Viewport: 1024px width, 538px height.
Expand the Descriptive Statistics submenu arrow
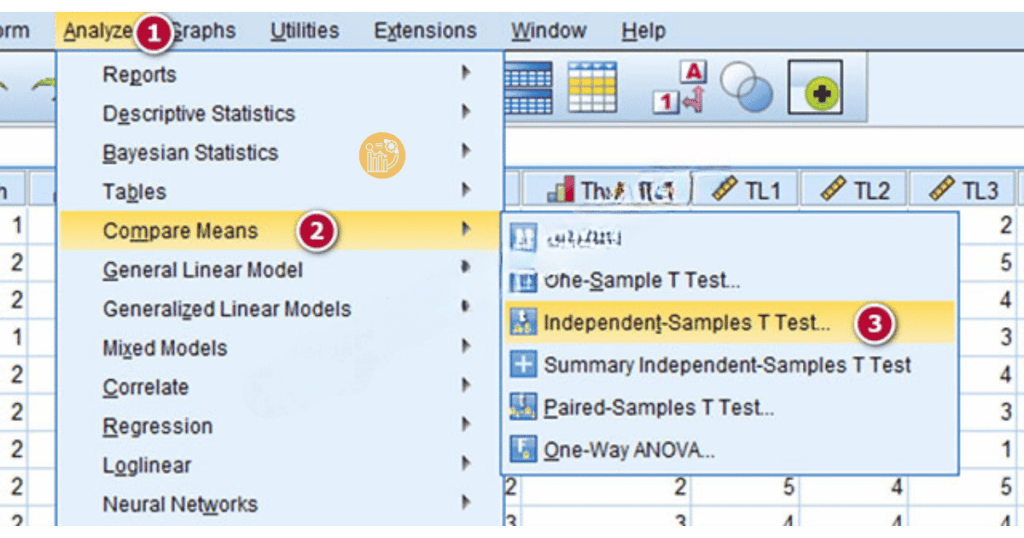(x=466, y=113)
